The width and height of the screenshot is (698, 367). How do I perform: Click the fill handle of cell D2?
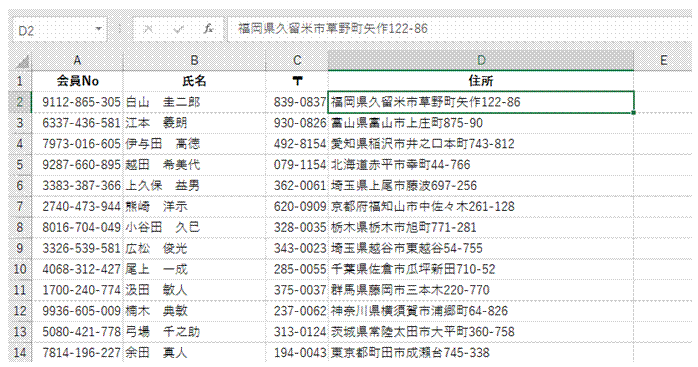point(633,113)
